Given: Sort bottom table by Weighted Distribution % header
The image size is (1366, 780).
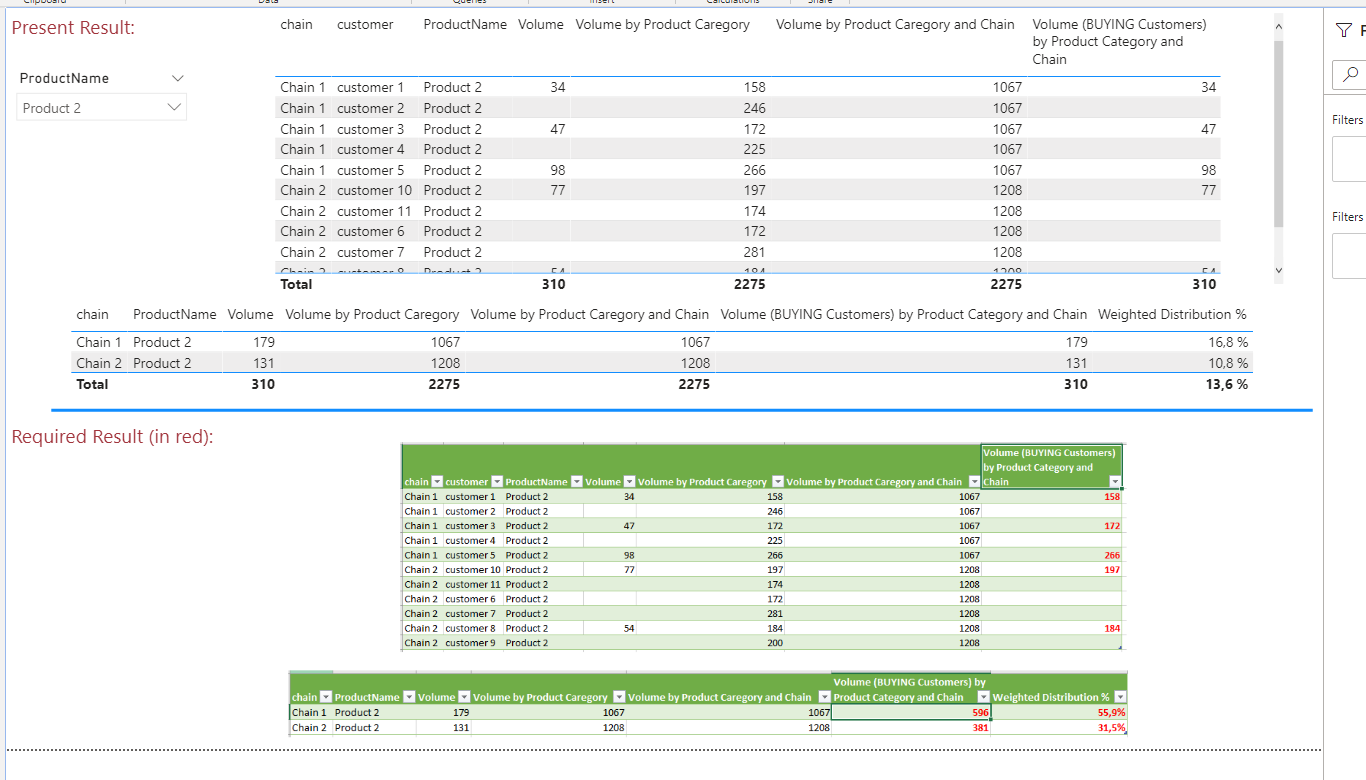Looking at the screenshot, I should 1172,314.
